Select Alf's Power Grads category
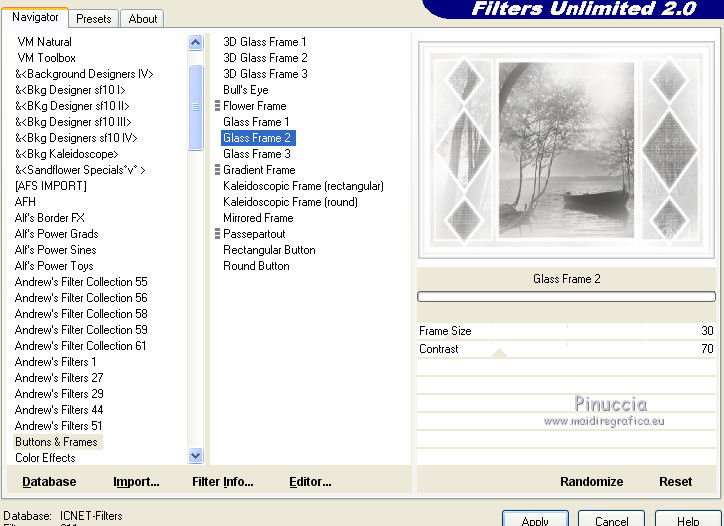724x526 pixels. click(56, 234)
